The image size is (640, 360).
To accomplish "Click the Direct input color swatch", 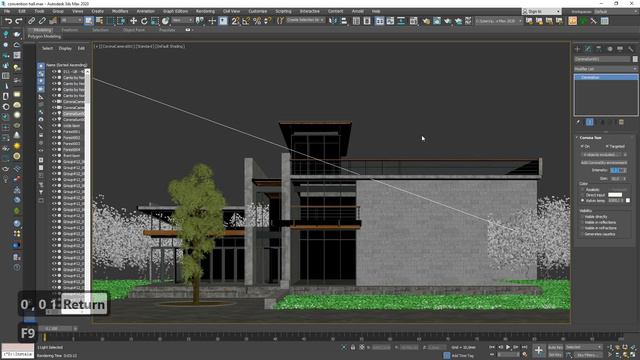I will 615,195.
